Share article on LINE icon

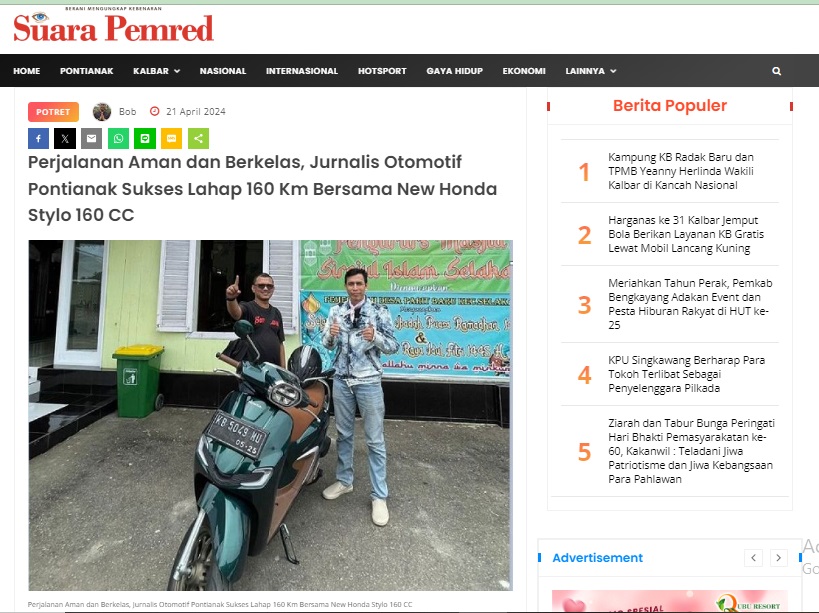coord(145,138)
